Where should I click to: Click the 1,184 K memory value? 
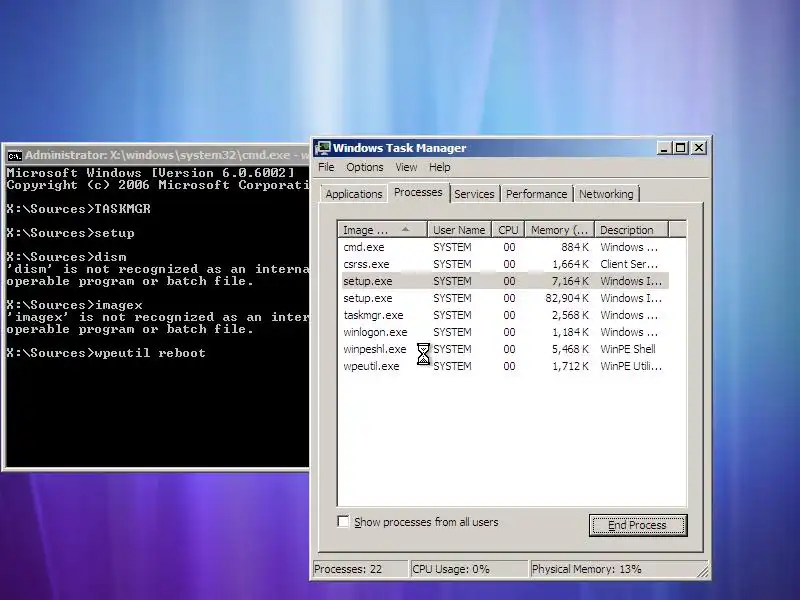(570, 332)
